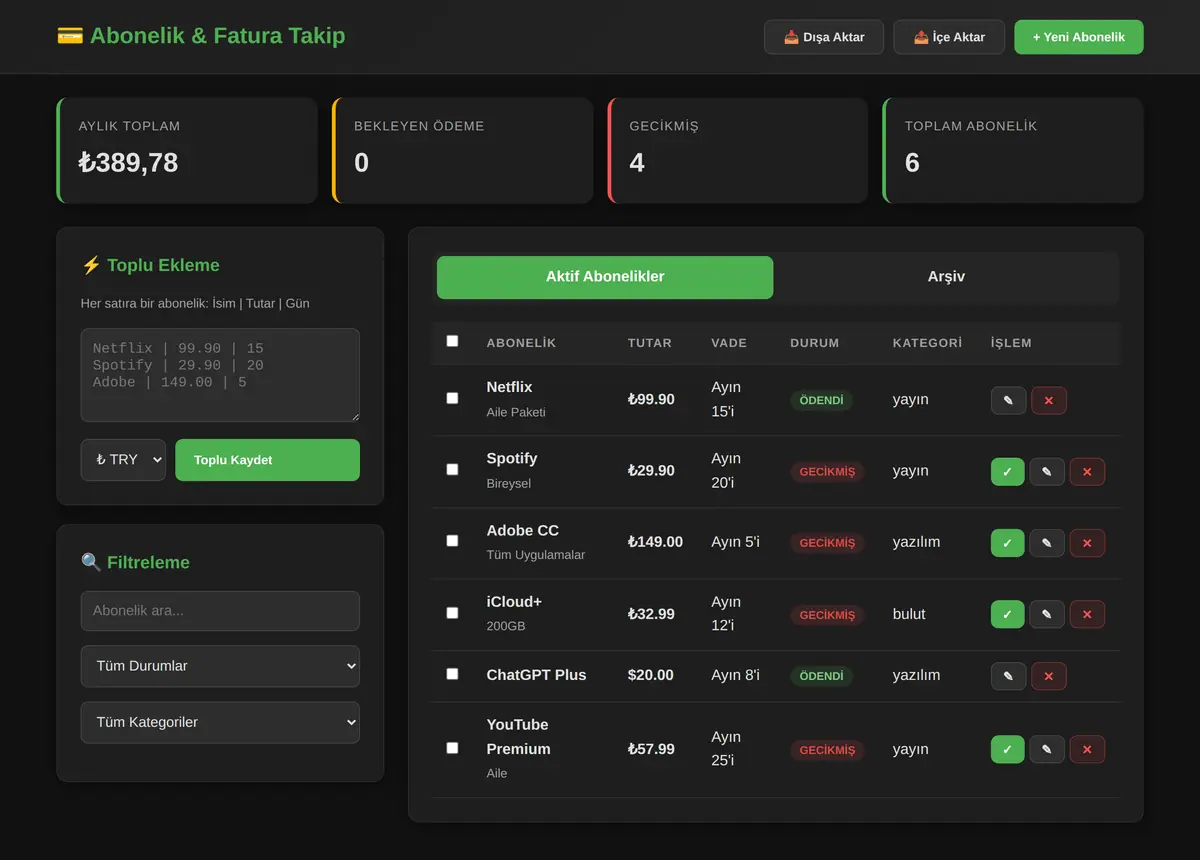
Task: Click the Abonelik ara search field
Action: pos(220,611)
